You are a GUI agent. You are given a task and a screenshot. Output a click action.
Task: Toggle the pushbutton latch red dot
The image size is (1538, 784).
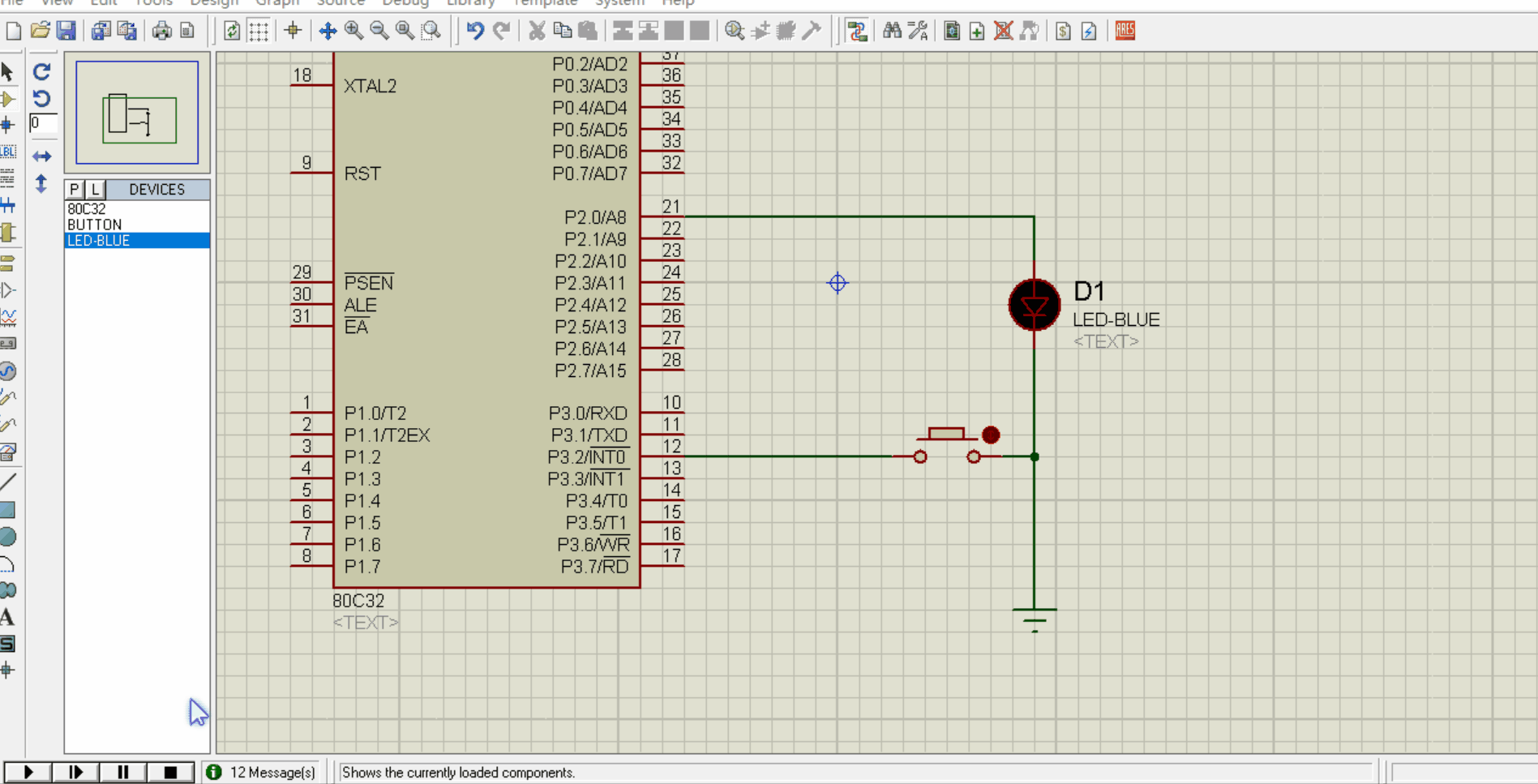[990, 435]
